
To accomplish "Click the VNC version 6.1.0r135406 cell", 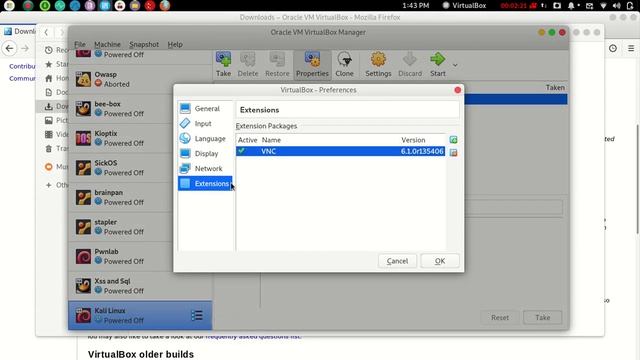I will tap(422, 151).
